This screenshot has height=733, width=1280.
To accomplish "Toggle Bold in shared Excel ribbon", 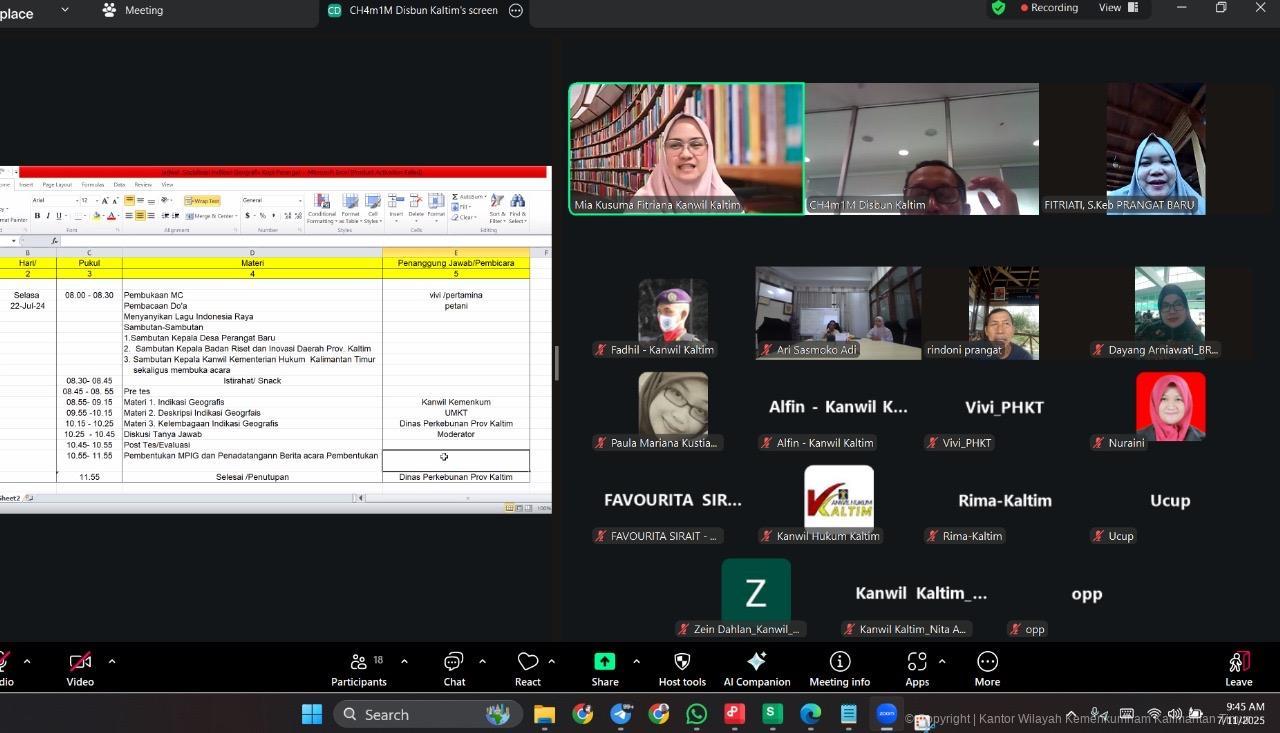I will [37, 216].
